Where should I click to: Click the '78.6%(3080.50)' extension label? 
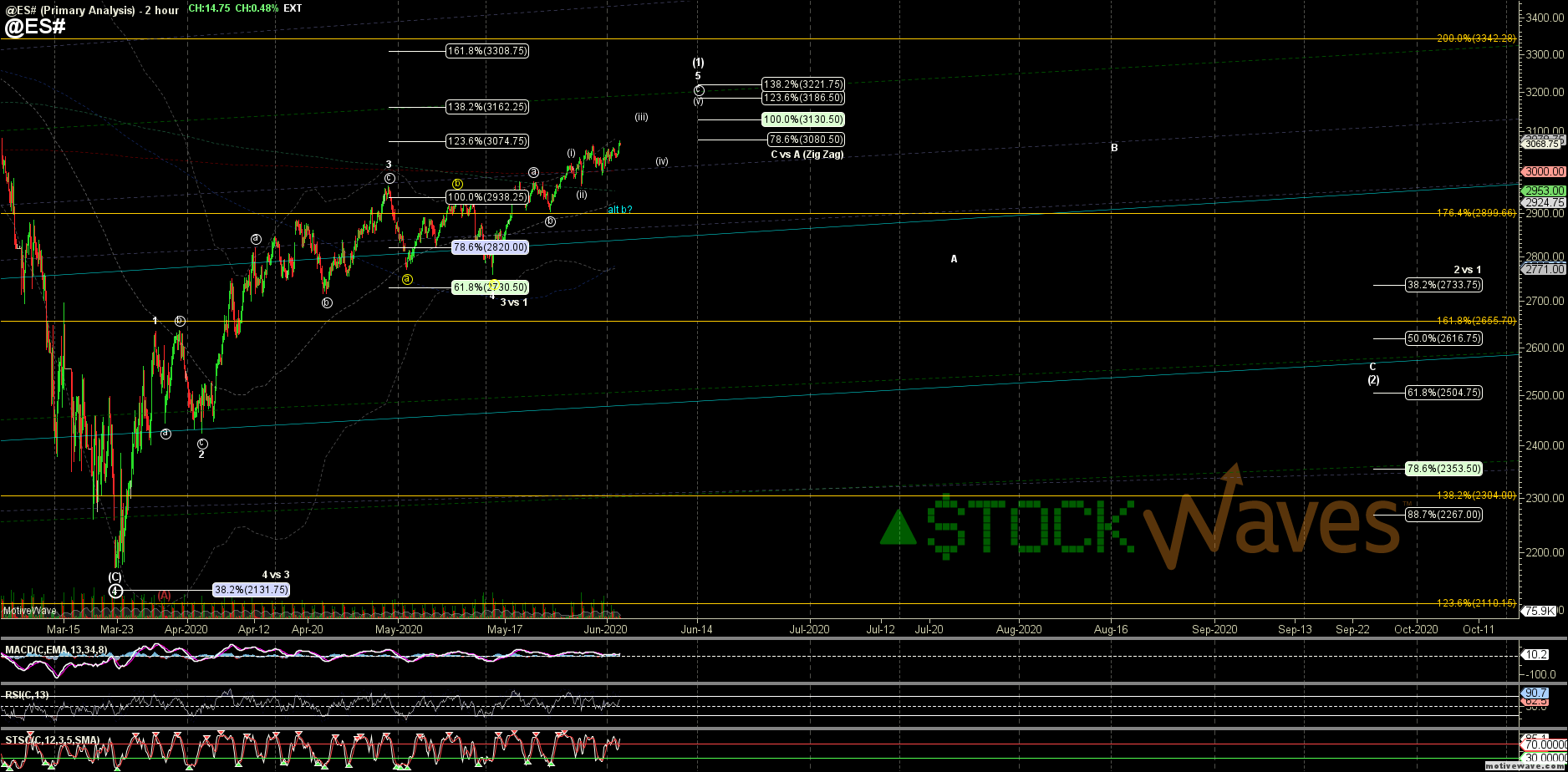coord(806,140)
